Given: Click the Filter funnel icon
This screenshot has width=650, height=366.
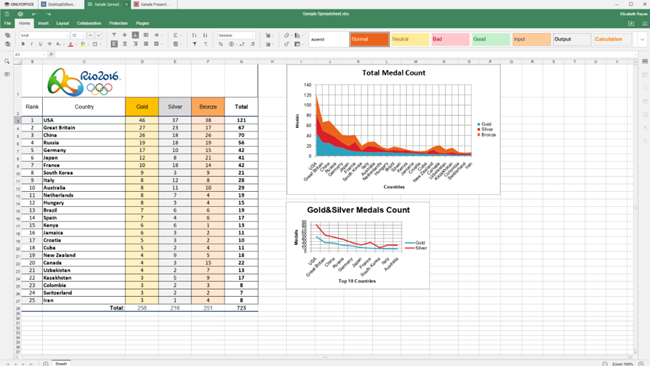Looking at the screenshot, I should click(194, 44).
